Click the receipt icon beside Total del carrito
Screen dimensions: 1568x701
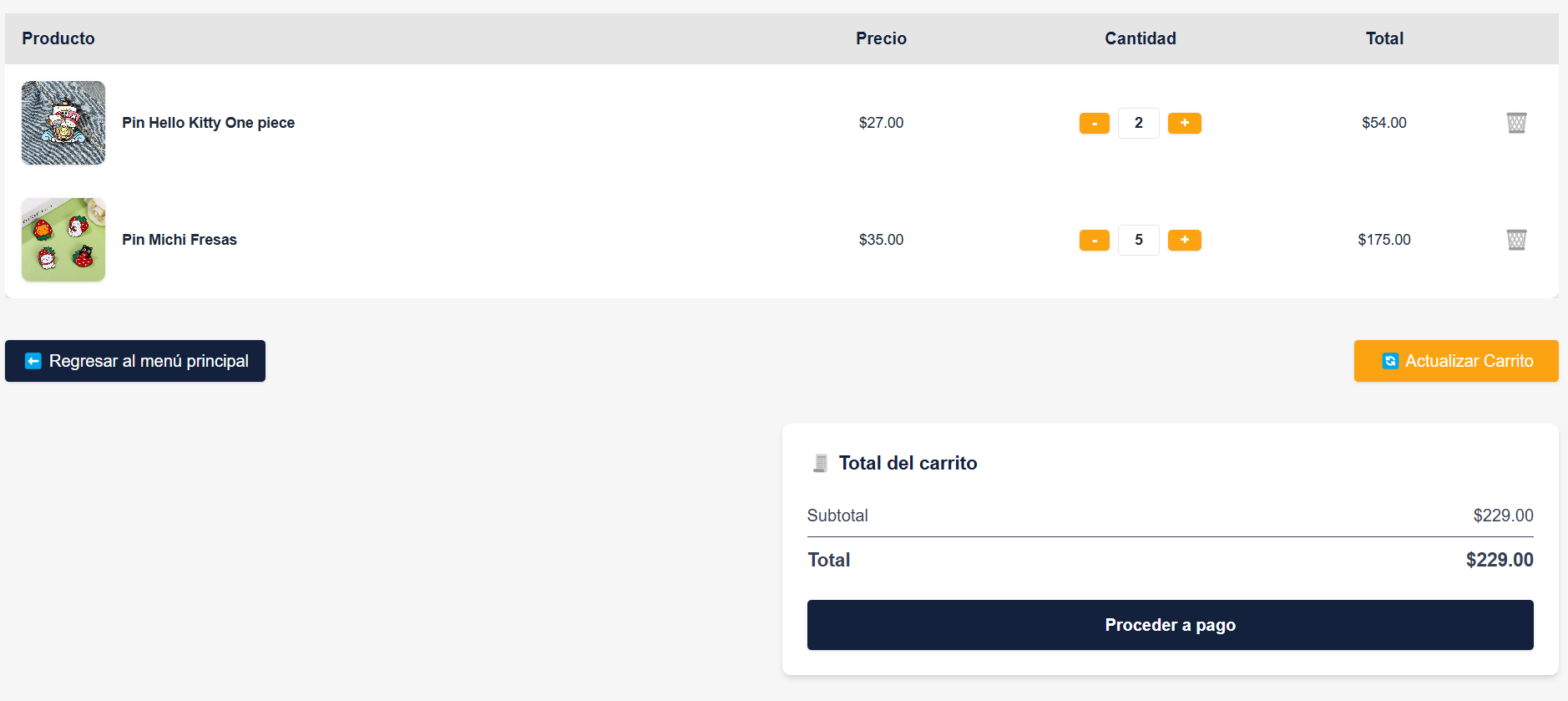tap(820, 463)
